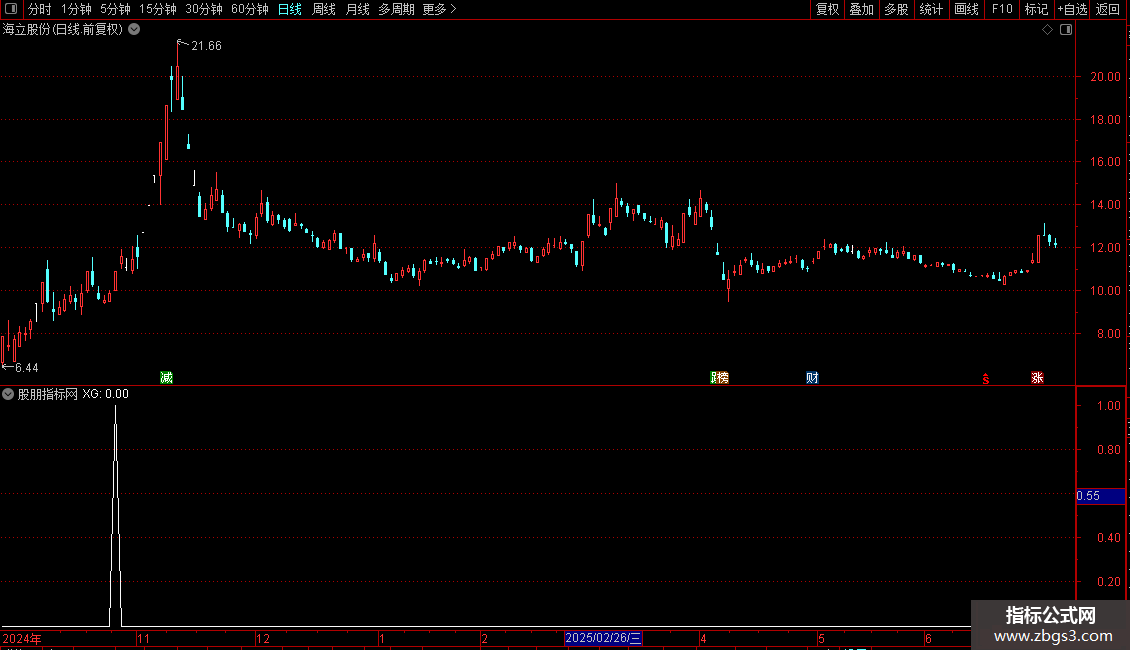Click the 返回 back button
The image size is (1130, 650).
[1108, 9]
